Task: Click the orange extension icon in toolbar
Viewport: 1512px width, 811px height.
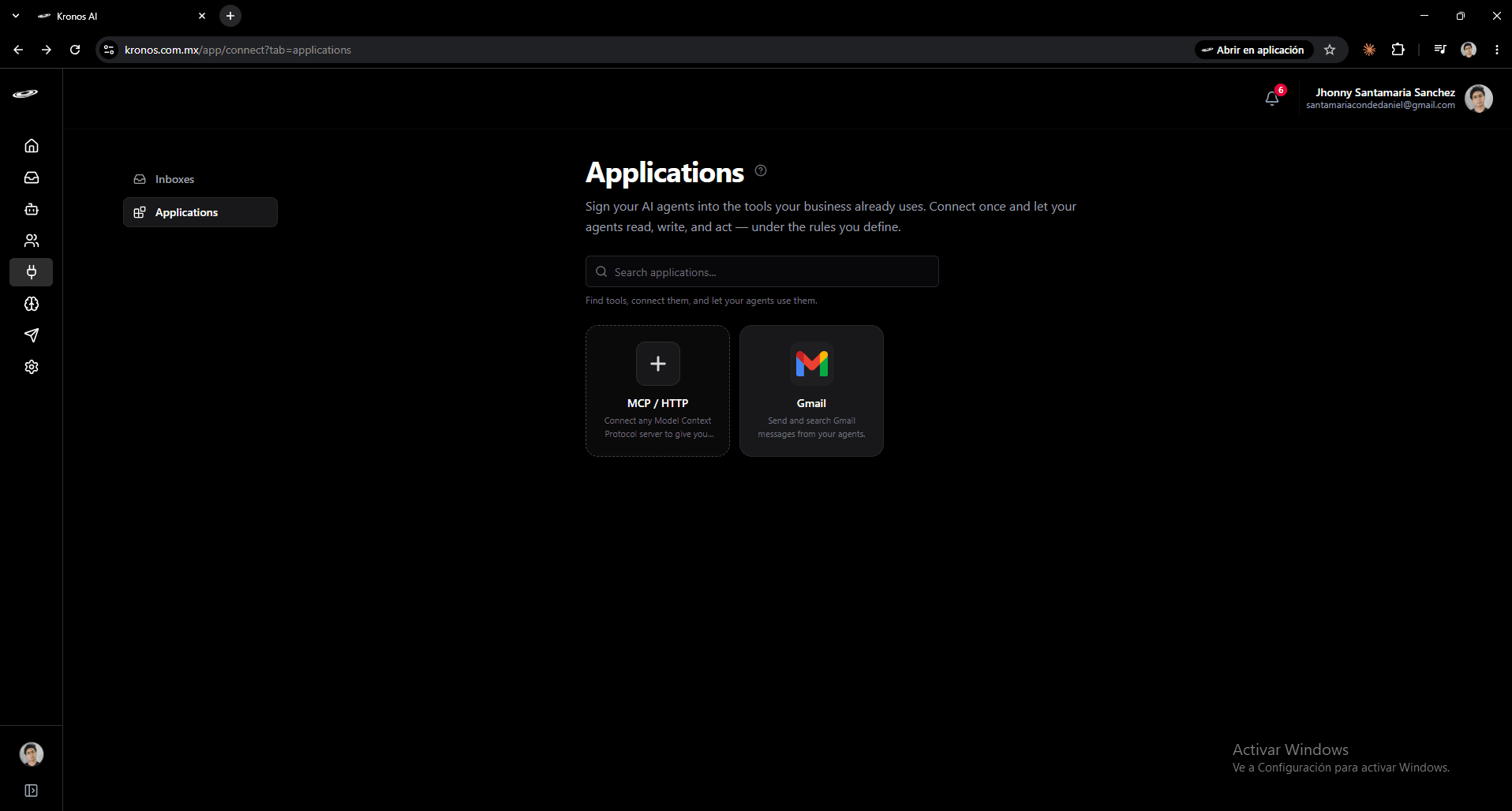Action: (x=1369, y=50)
